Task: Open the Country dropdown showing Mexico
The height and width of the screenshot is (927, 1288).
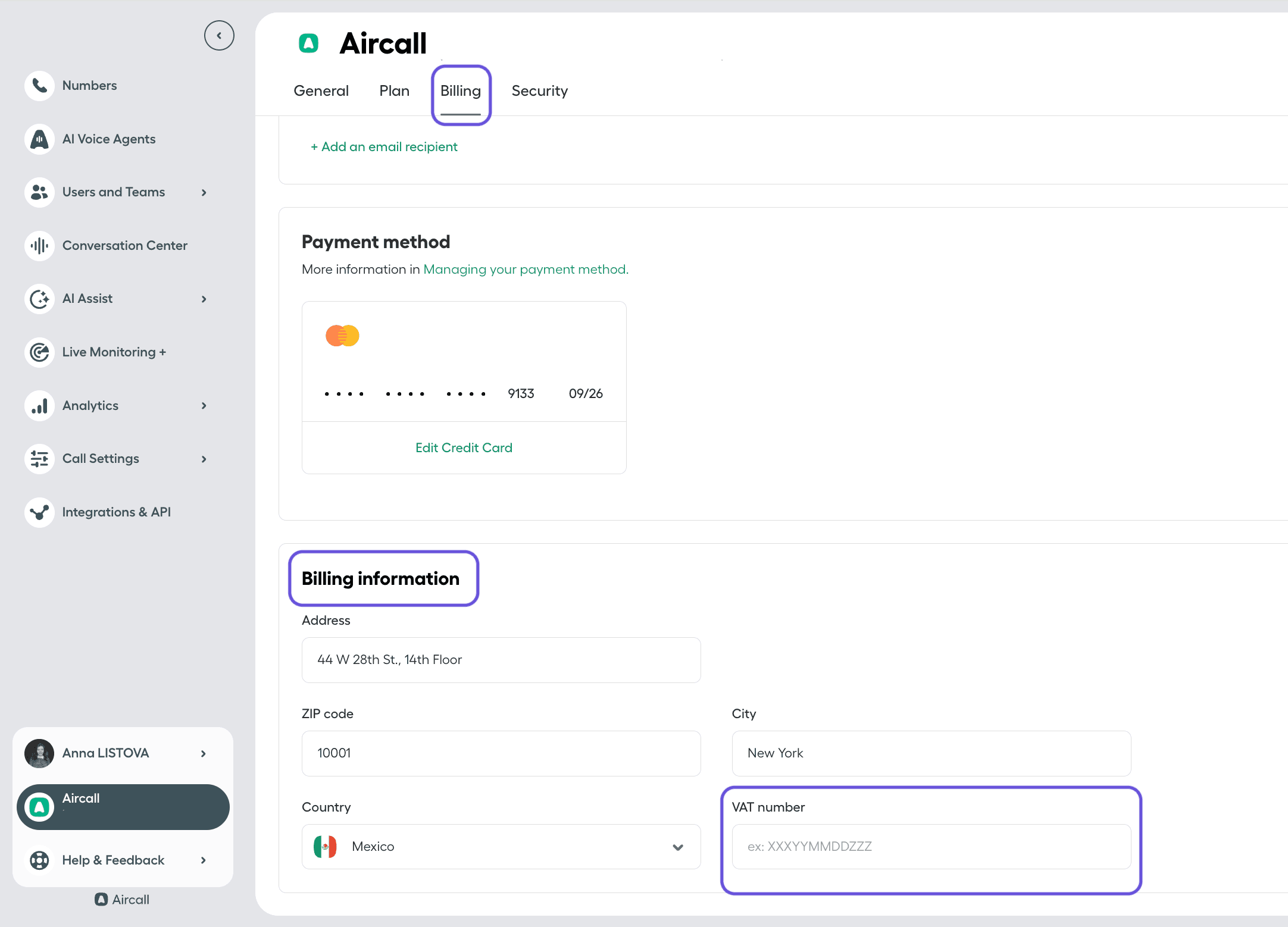Action: pos(501,847)
